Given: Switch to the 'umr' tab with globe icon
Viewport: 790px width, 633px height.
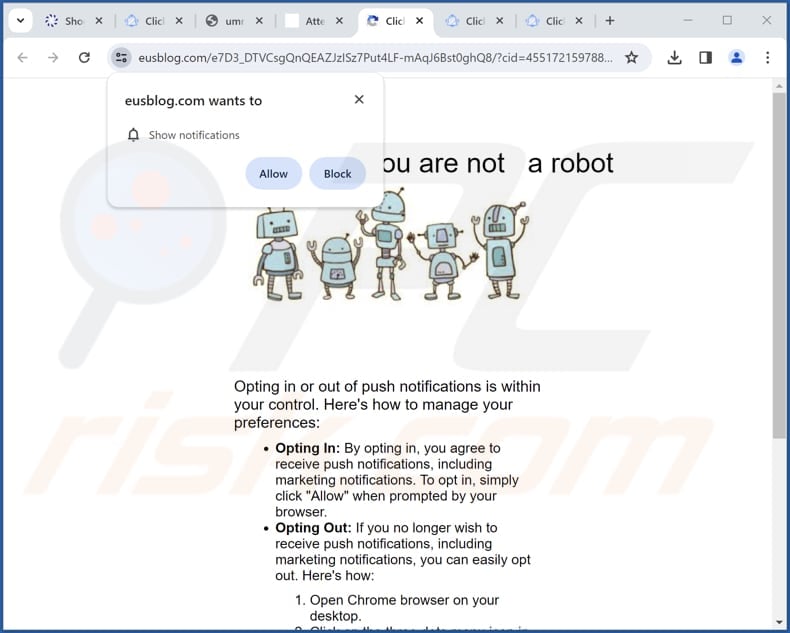Looking at the screenshot, I should tap(225, 21).
